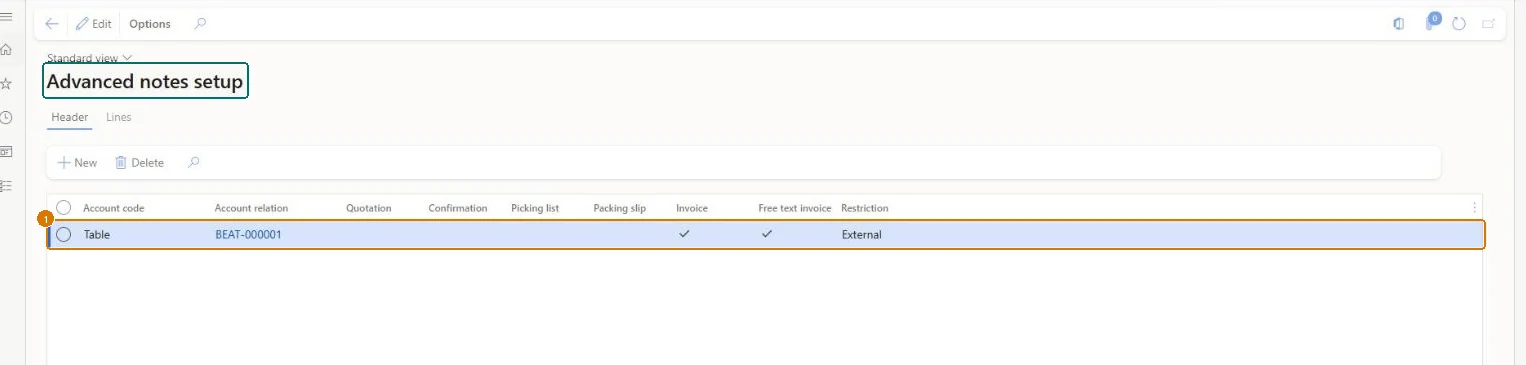
Task: Click the Edit pencil button
Action: (x=94, y=24)
